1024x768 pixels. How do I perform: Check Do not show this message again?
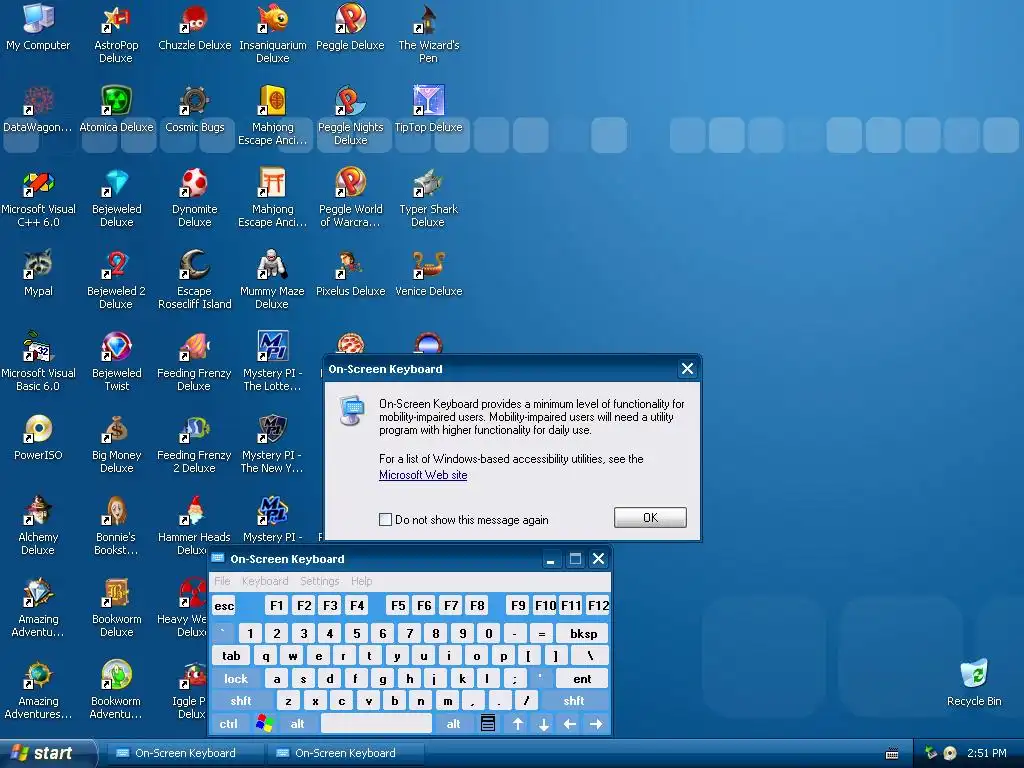385,519
